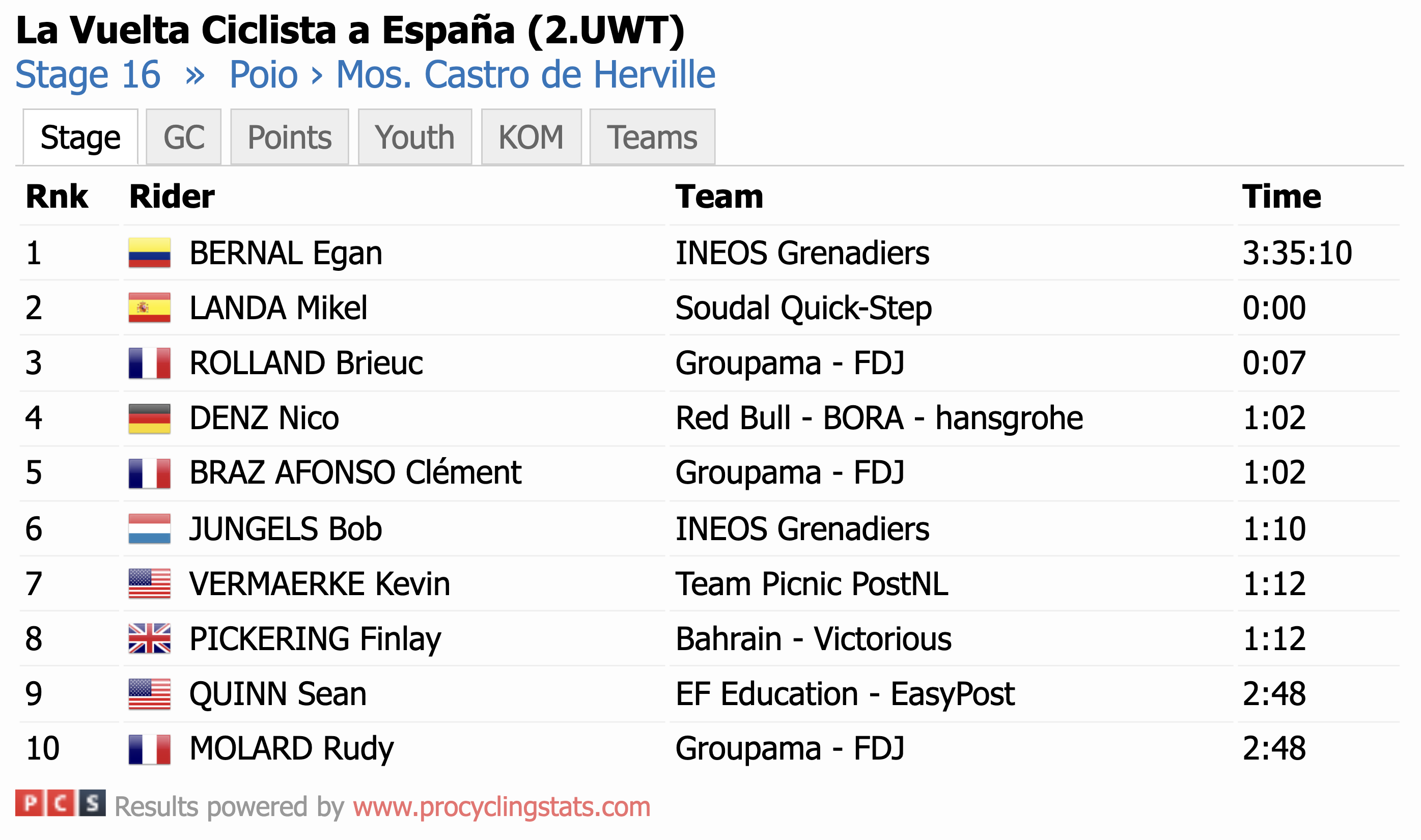Open the Teams tab
This screenshot has height=840, width=1421.
(x=652, y=137)
